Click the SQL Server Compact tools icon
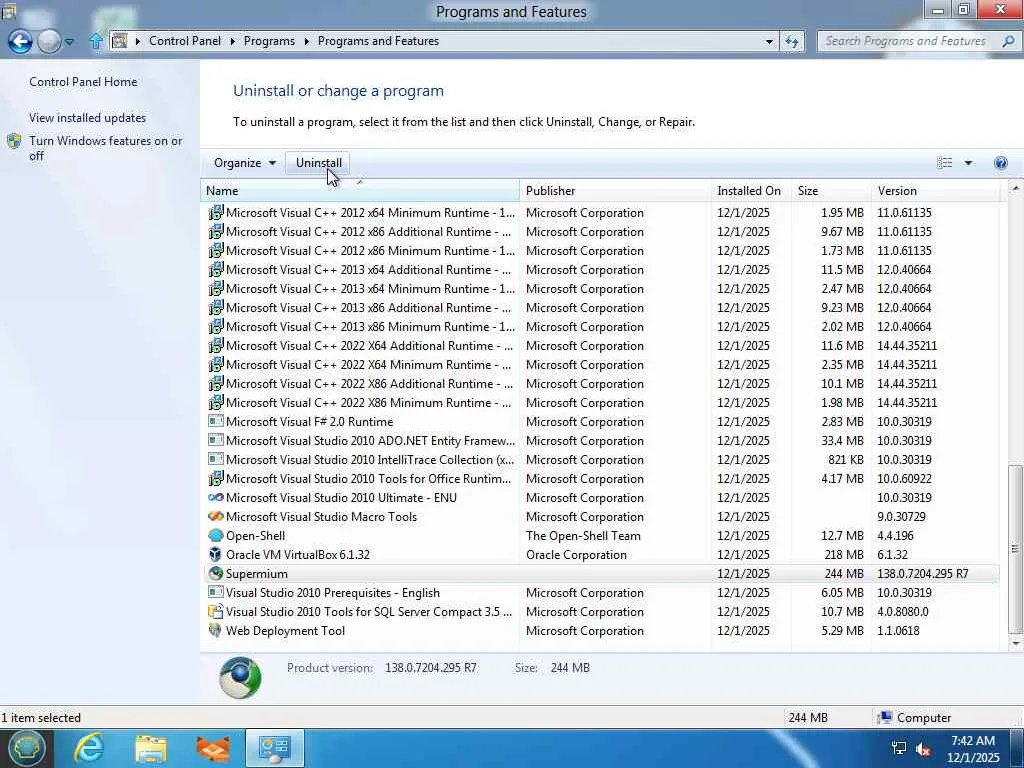Image resolution: width=1024 pixels, height=768 pixels. point(216,611)
